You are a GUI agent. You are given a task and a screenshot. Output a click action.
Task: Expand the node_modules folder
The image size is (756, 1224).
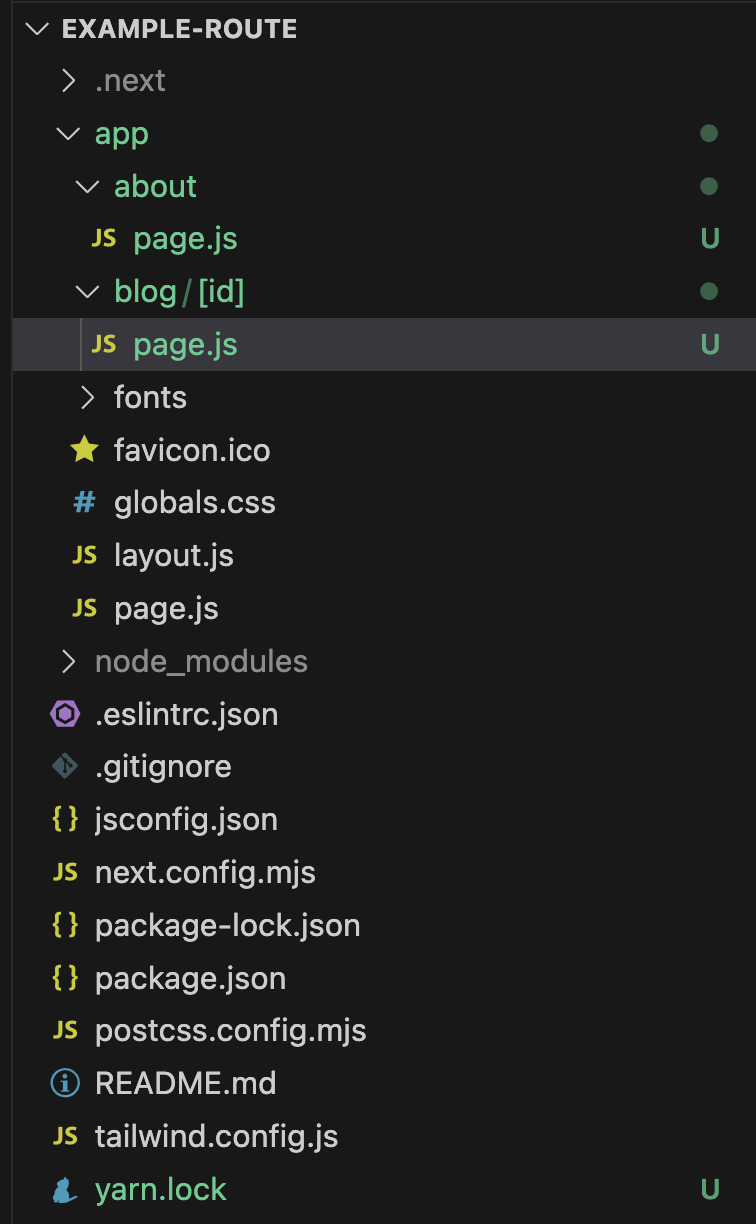pyautogui.click(x=68, y=661)
